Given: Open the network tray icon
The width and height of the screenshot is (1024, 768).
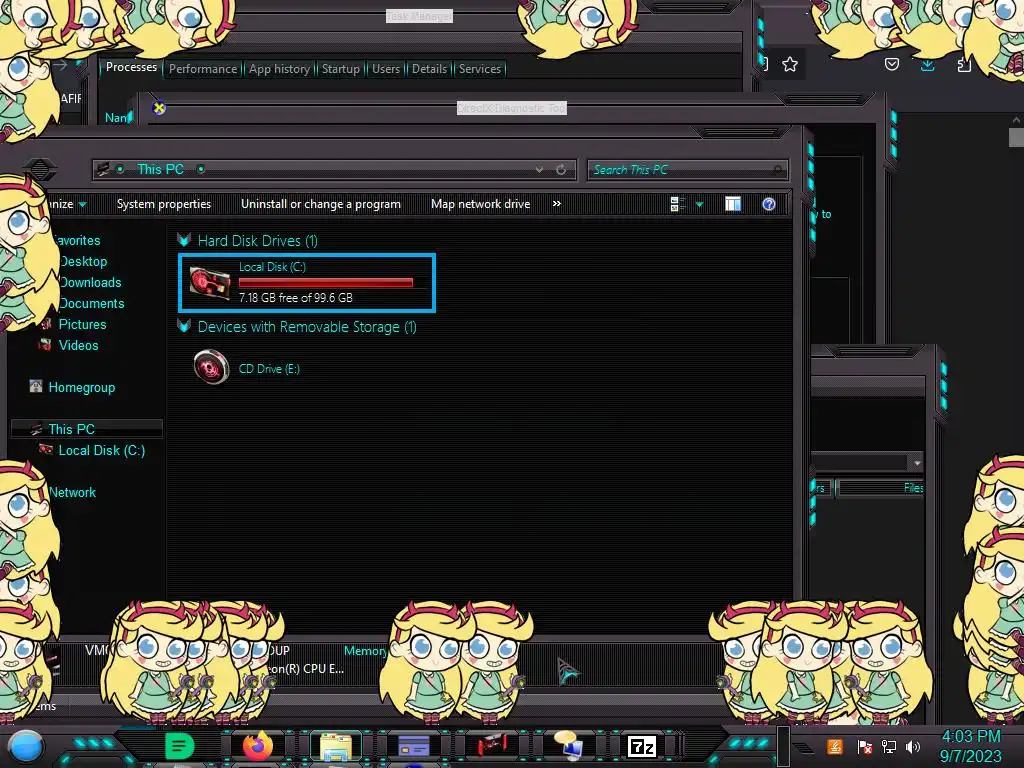Looking at the screenshot, I should [888, 746].
